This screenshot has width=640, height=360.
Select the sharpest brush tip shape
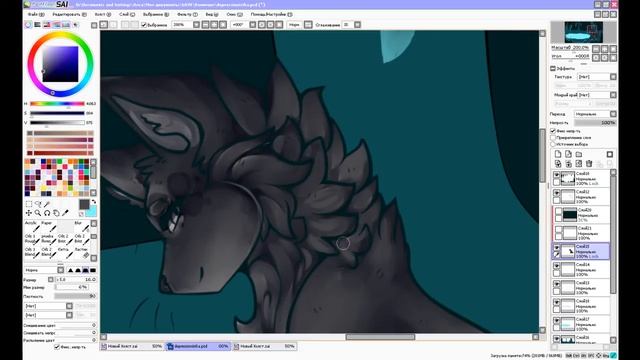(x=71, y=270)
